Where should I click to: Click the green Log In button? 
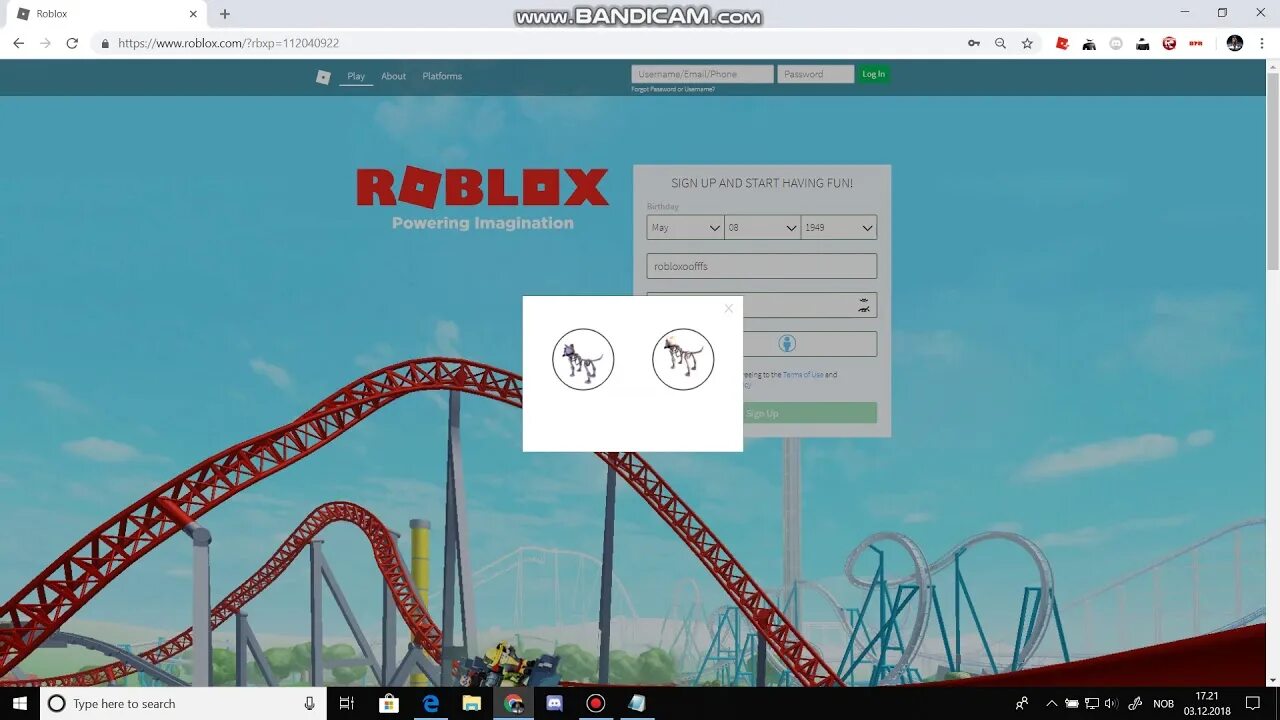click(x=874, y=74)
